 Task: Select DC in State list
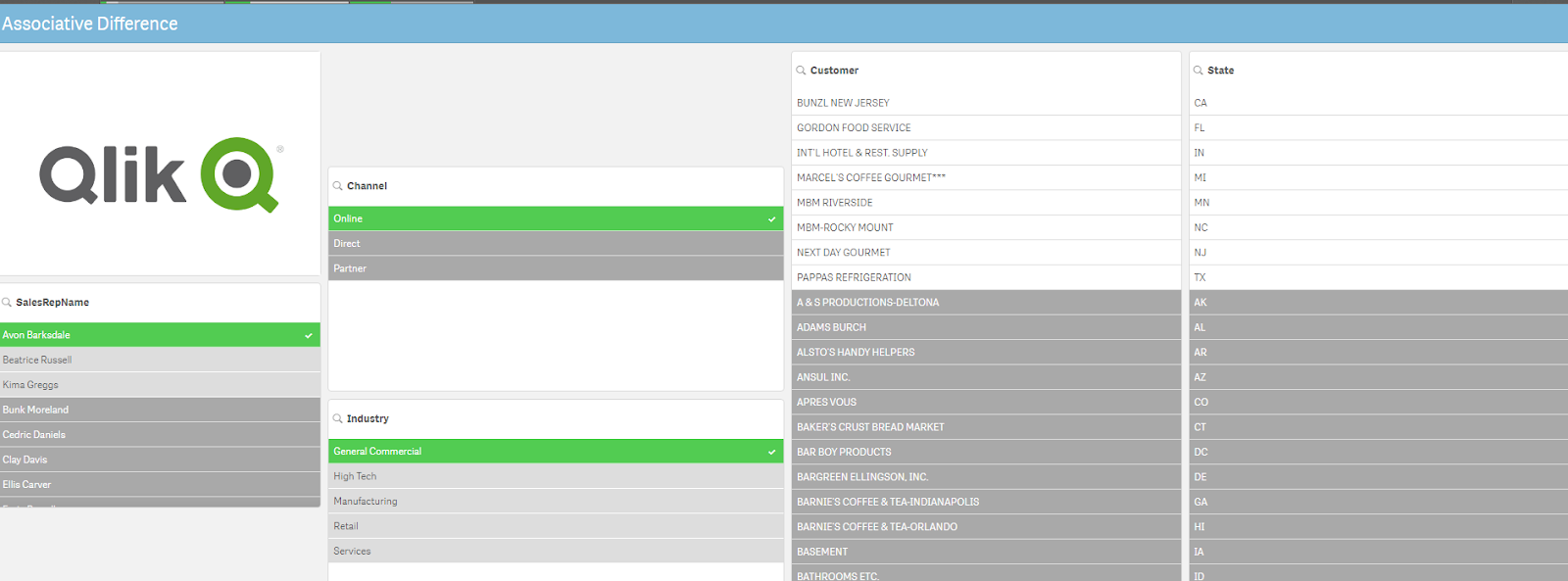1379,453
